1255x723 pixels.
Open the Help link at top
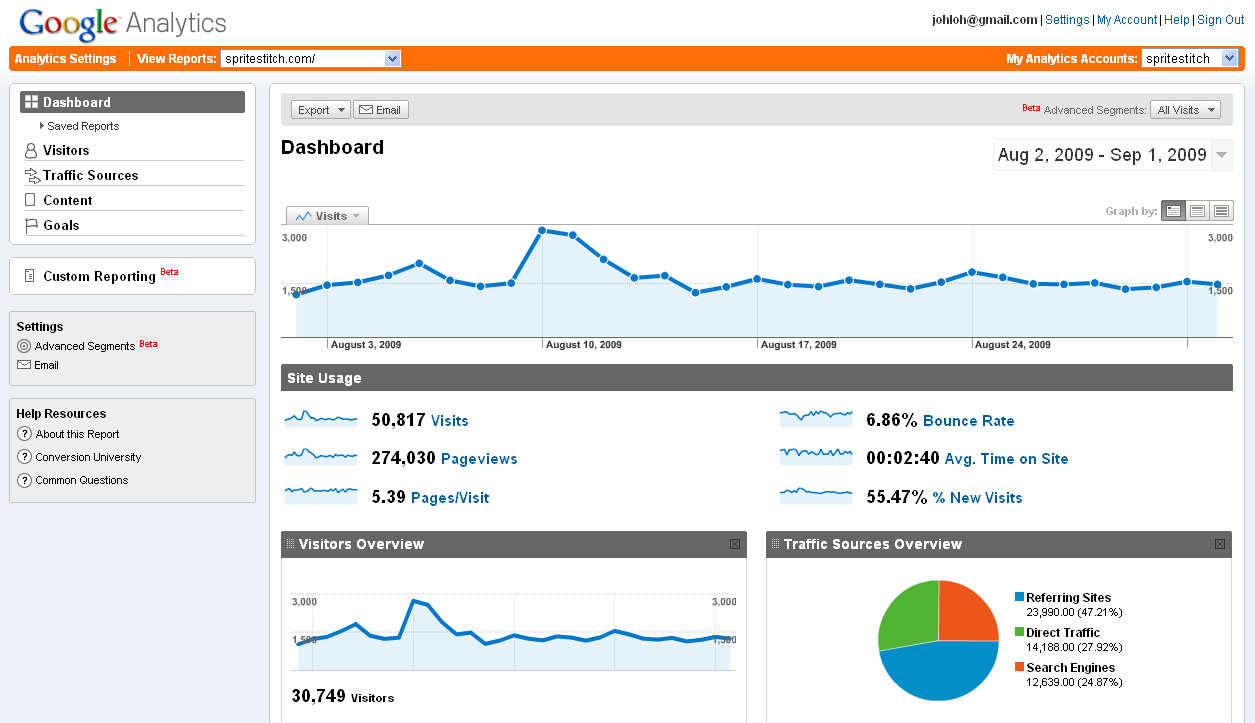[x=1177, y=20]
